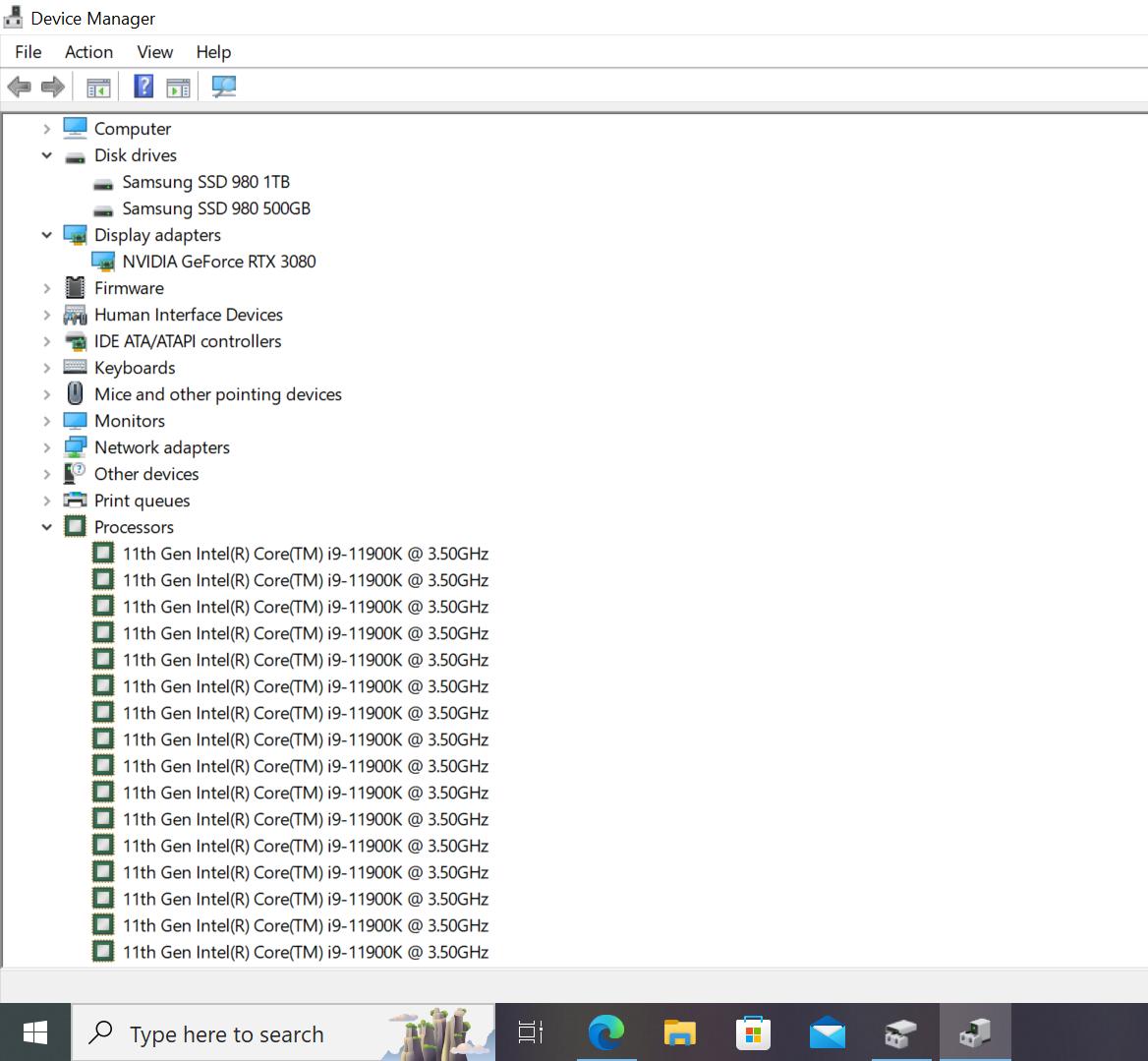Viewport: 1148px width, 1061px height.
Task: Expand the Network adapters category
Action: (47, 447)
